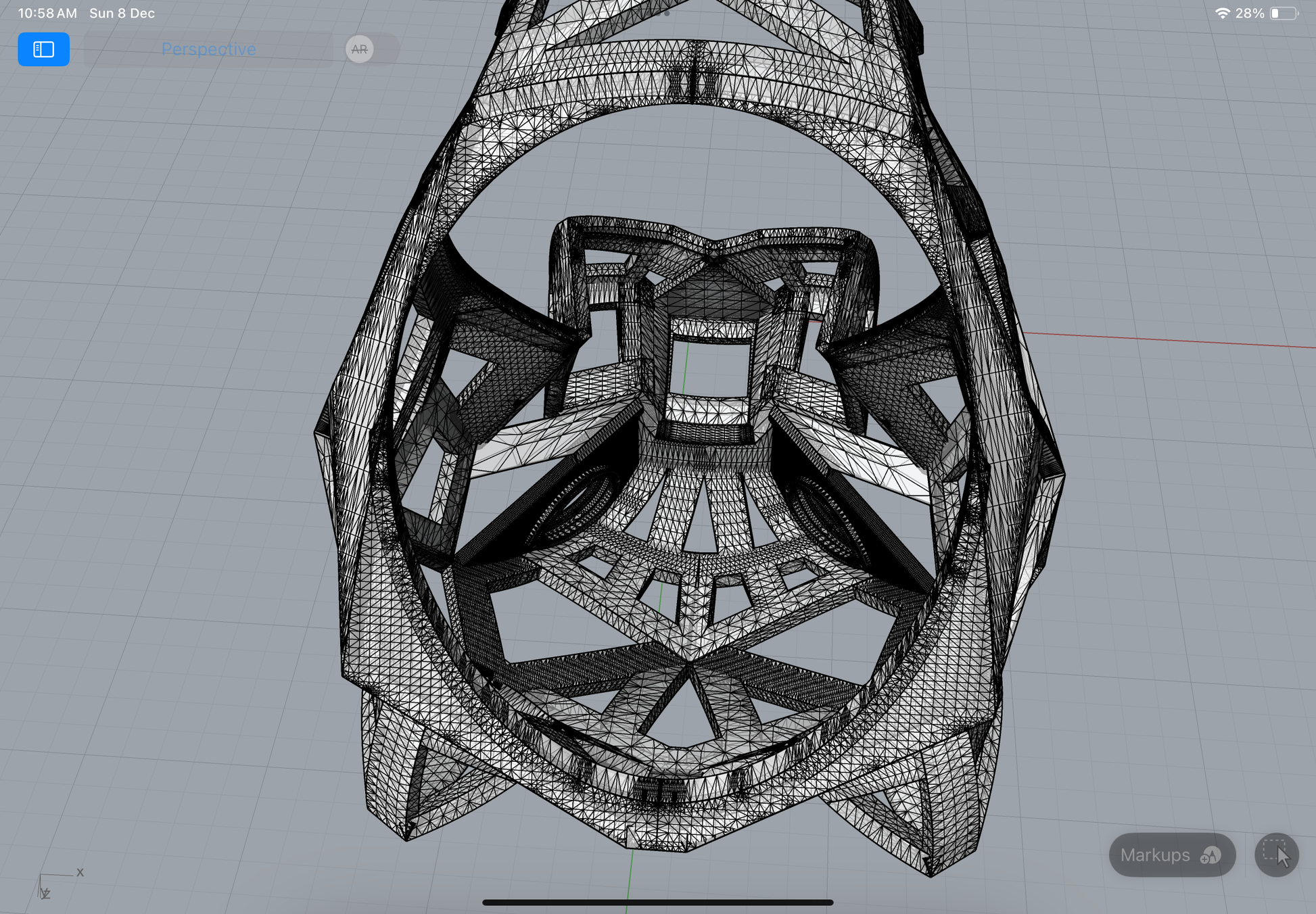Image resolution: width=1316 pixels, height=914 pixels.
Task: Tap the add-markup pencil icon
Action: point(1211,856)
